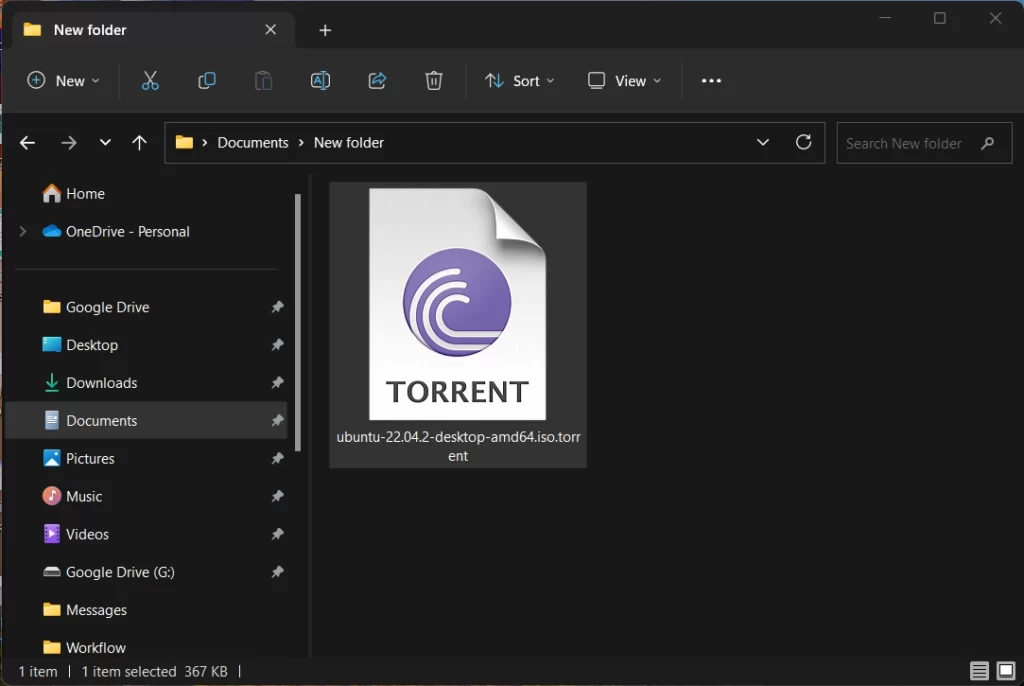This screenshot has height=686, width=1024.
Task: Open Videos in the sidebar
Action: point(87,534)
